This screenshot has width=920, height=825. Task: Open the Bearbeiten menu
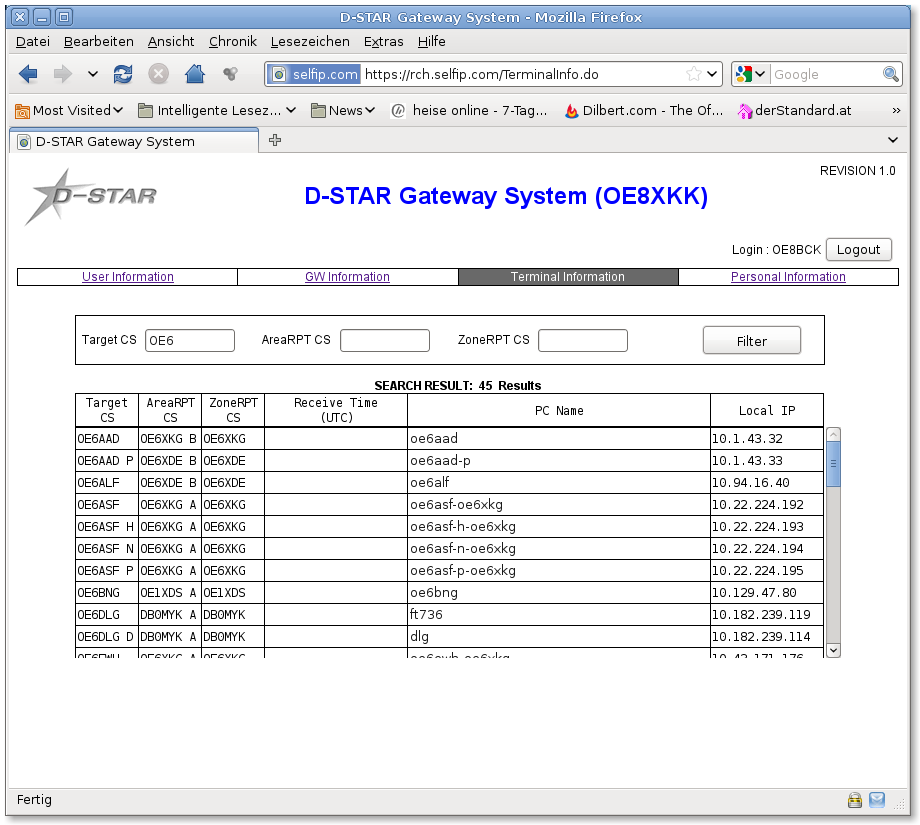tap(99, 42)
